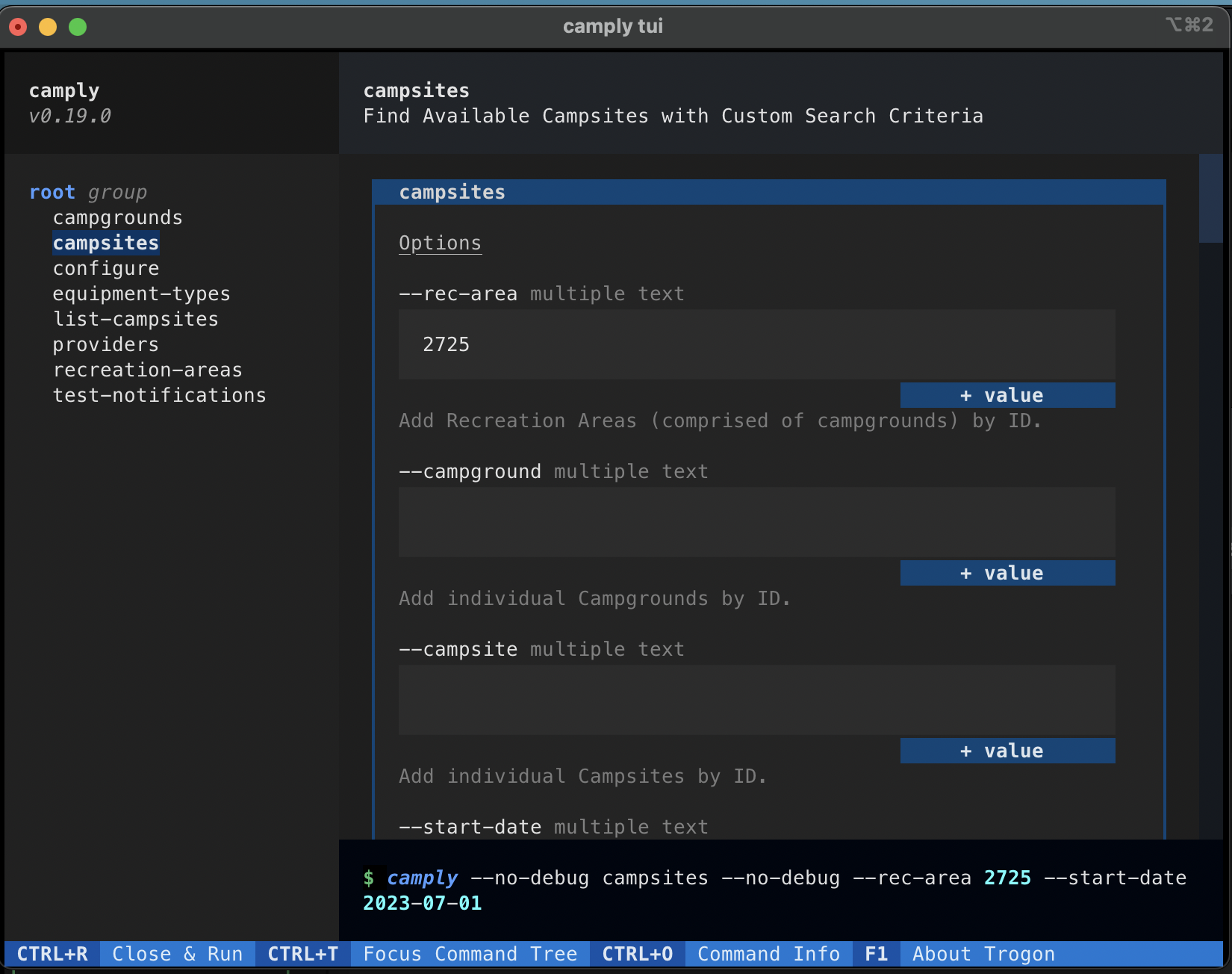Click the root group node
The height and width of the screenshot is (974, 1232).
coord(88,192)
